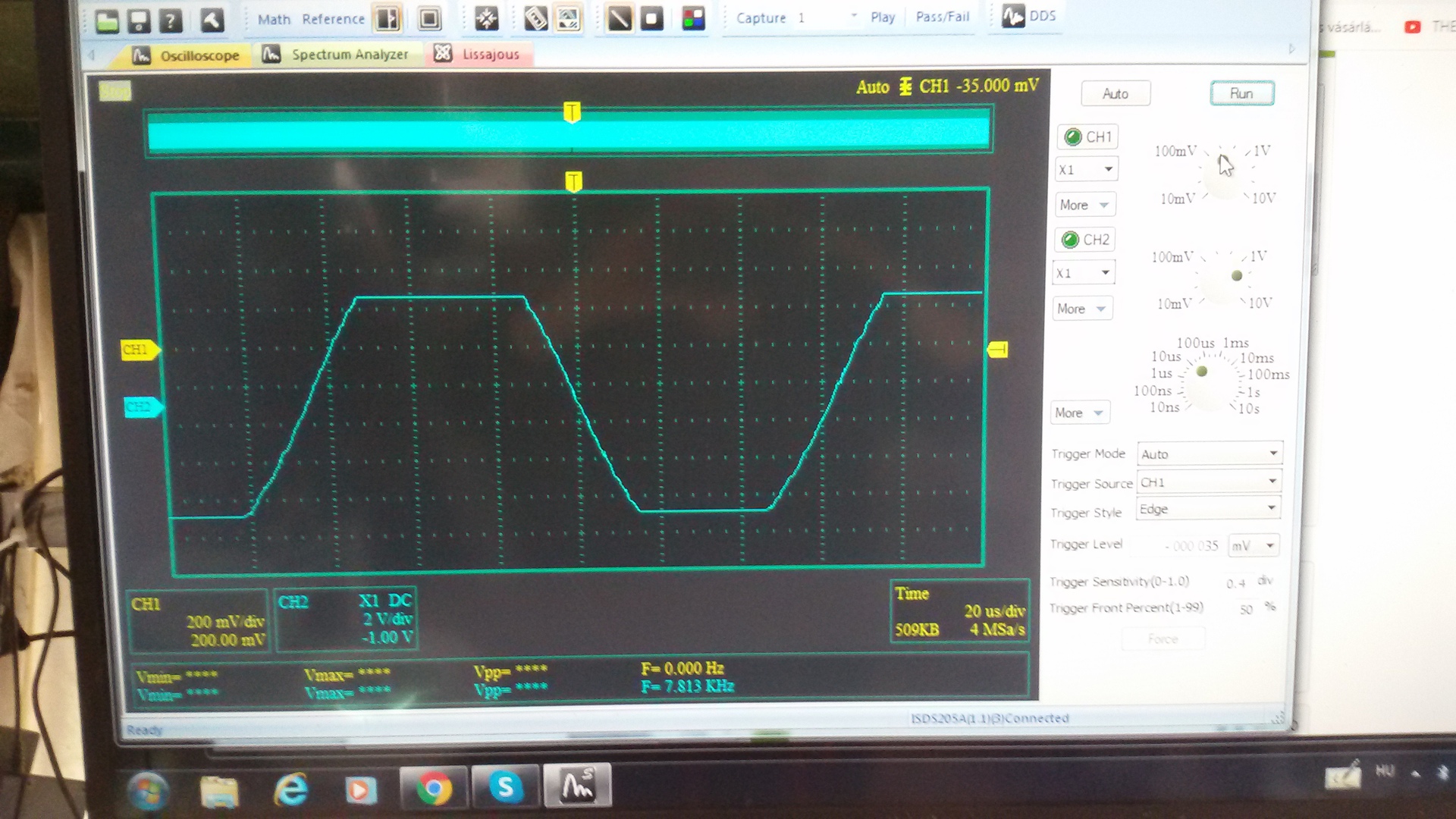Click the save disk icon in toolbar
Screen dimensions: 1456x819
point(139,20)
